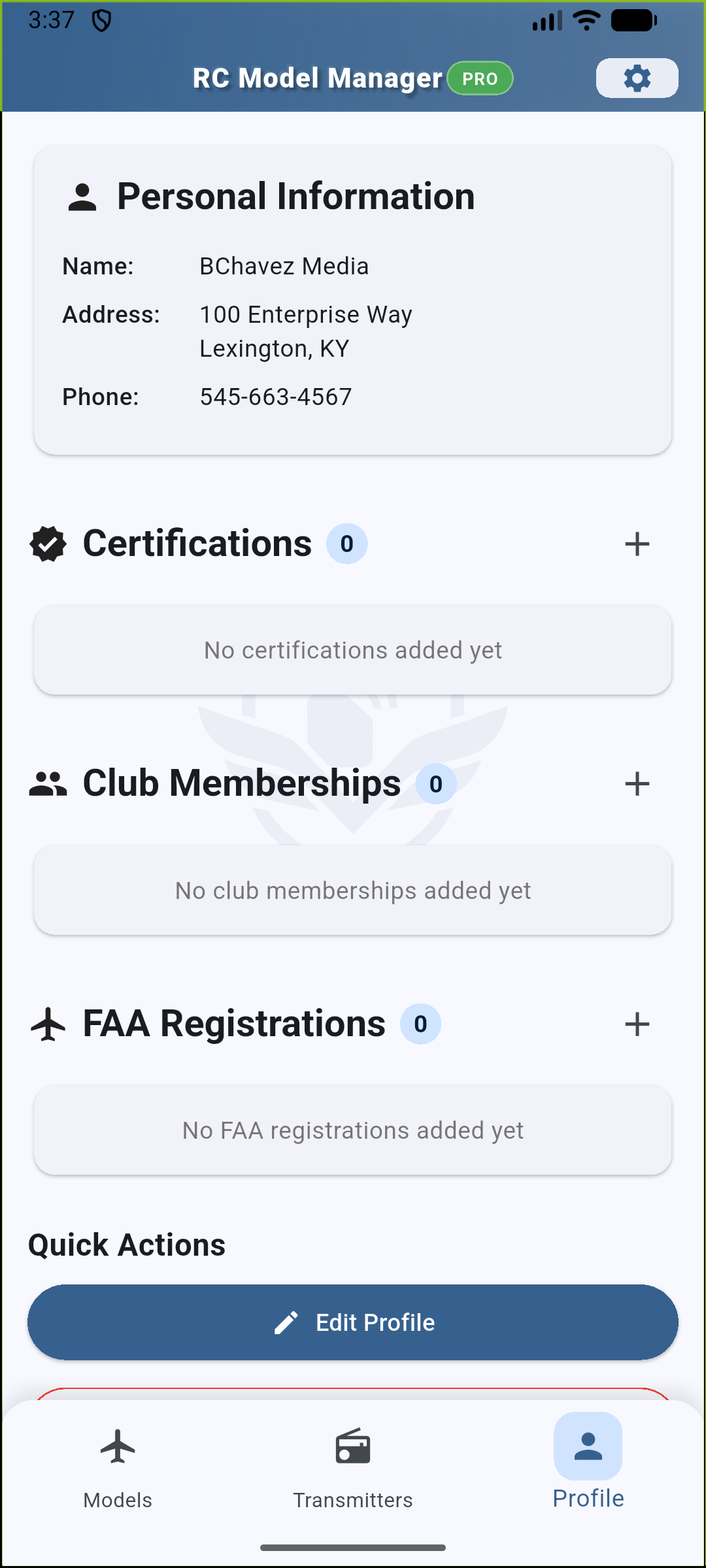Click the Club Memberships people icon
Screen dimensions: 706x1568
(x=48, y=783)
